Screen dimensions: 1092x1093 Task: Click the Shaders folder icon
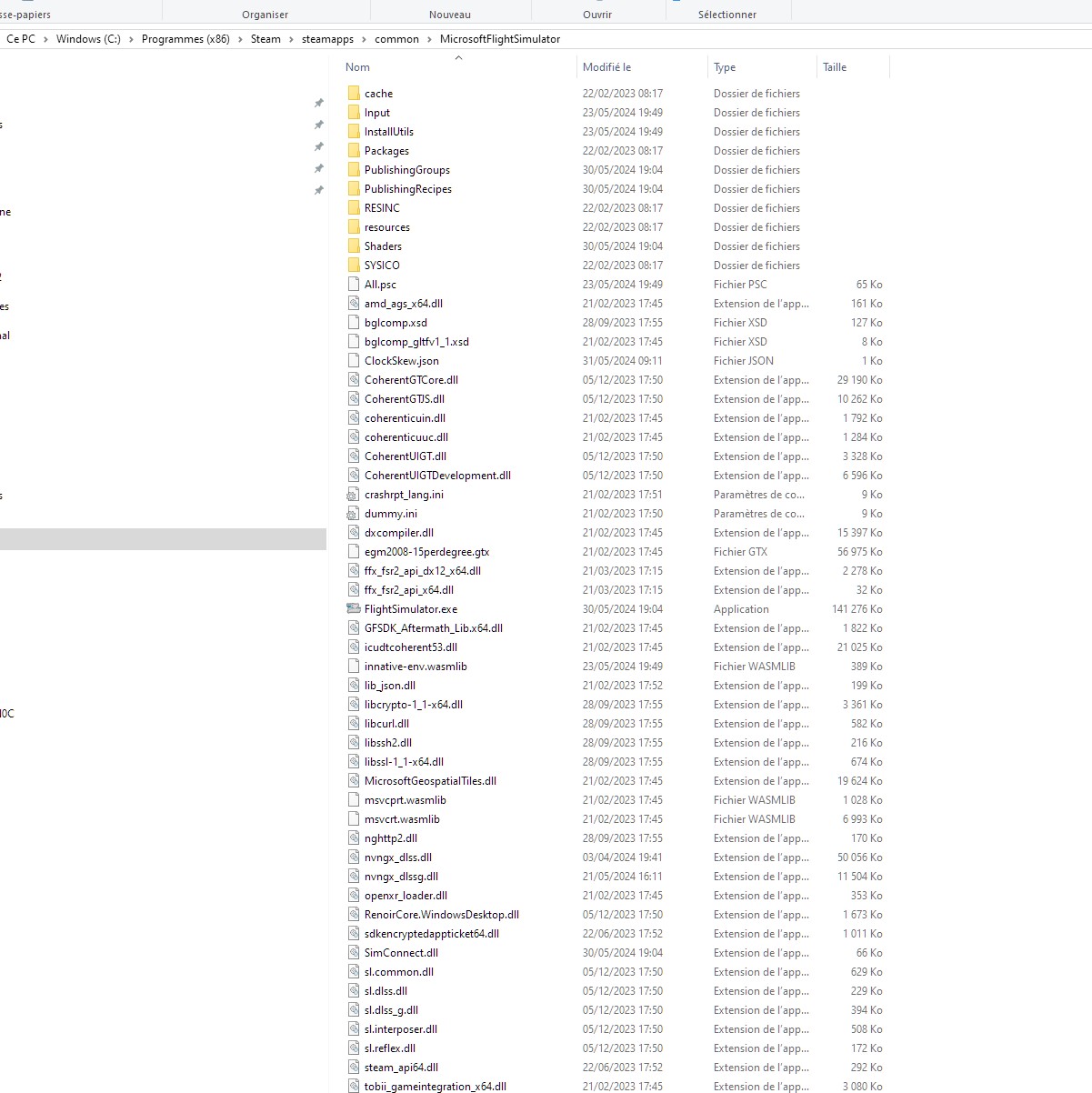pos(354,246)
